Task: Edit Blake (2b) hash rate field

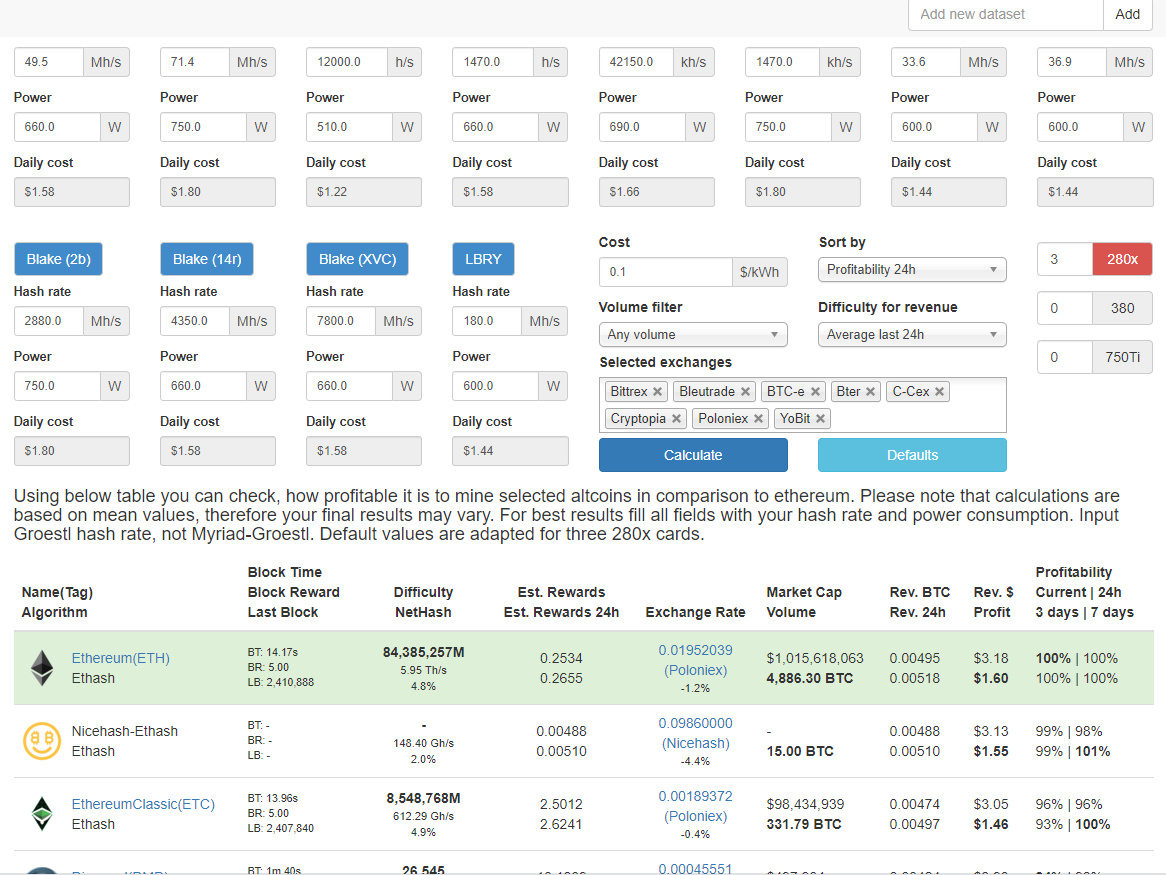Action: 48,321
